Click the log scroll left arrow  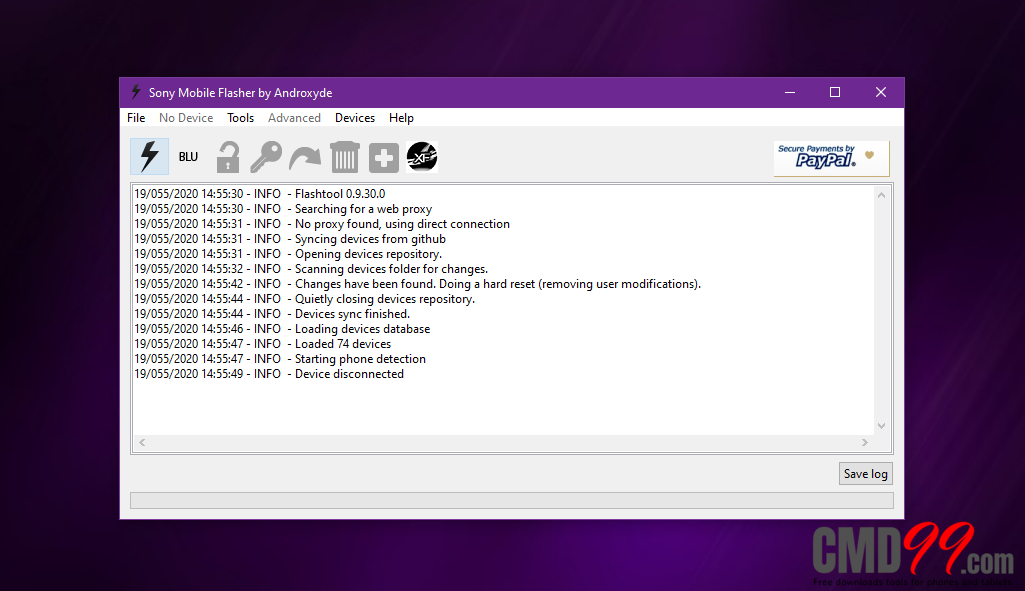click(x=142, y=443)
